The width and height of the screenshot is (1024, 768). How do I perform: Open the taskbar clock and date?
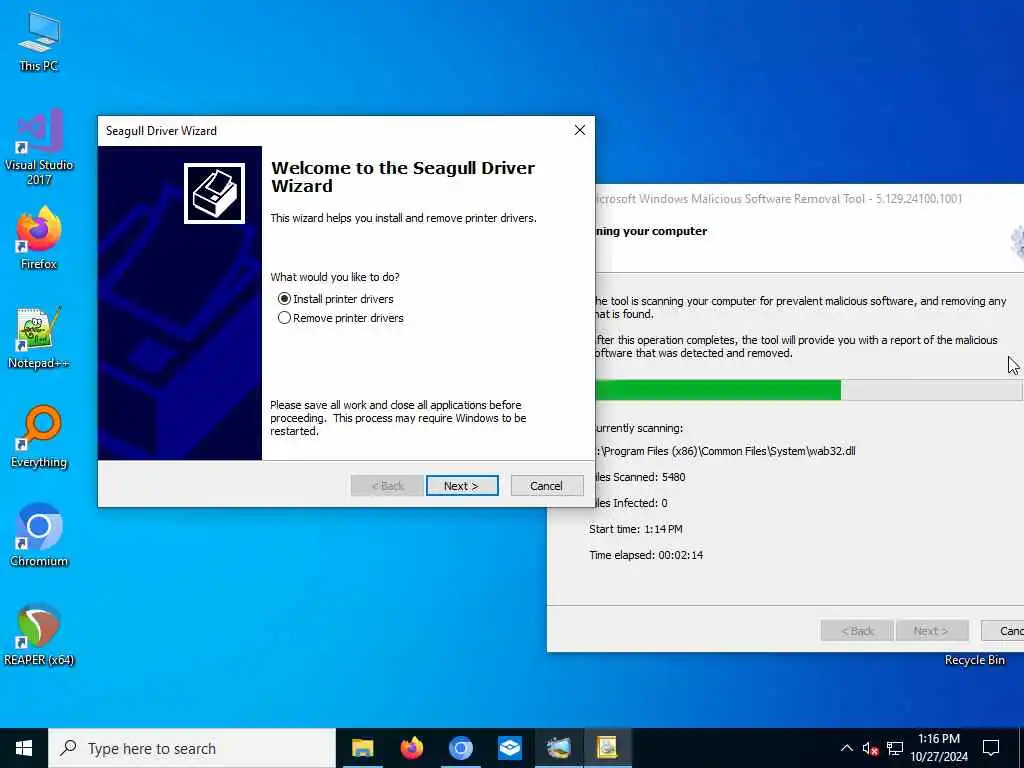pos(939,748)
